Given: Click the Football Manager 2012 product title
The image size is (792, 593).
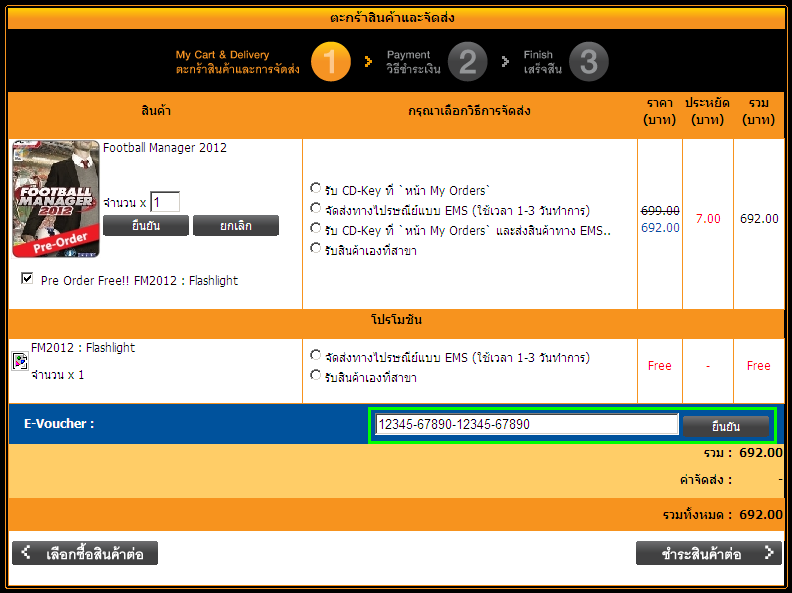Looking at the screenshot, I should click(x=165, y=147).
